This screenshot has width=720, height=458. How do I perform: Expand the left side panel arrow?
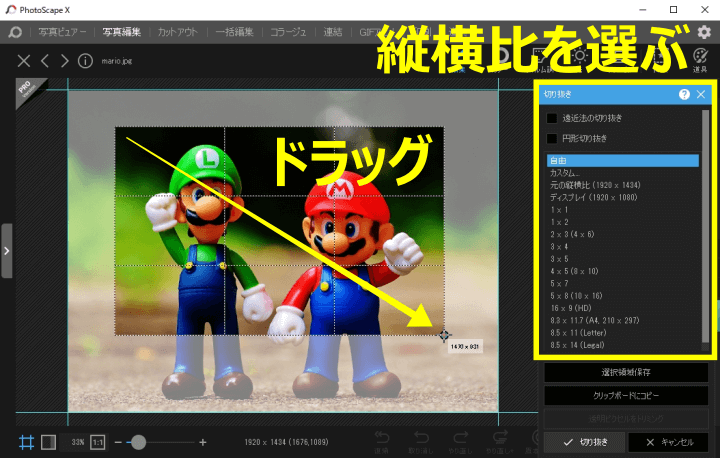point(6,251)
